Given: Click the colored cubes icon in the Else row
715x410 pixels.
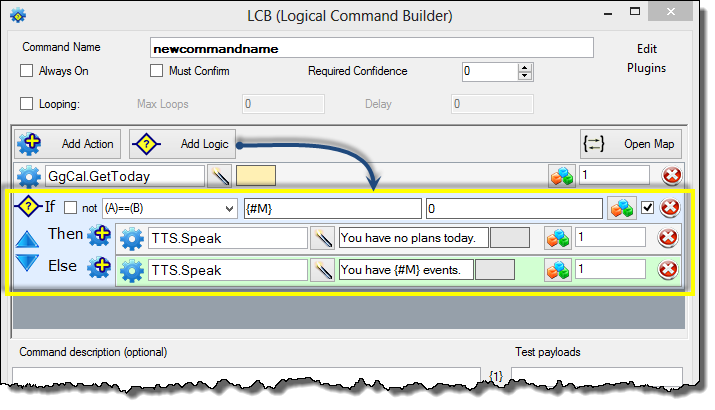Looking at the screenshot, I should (x=558, y=270).
